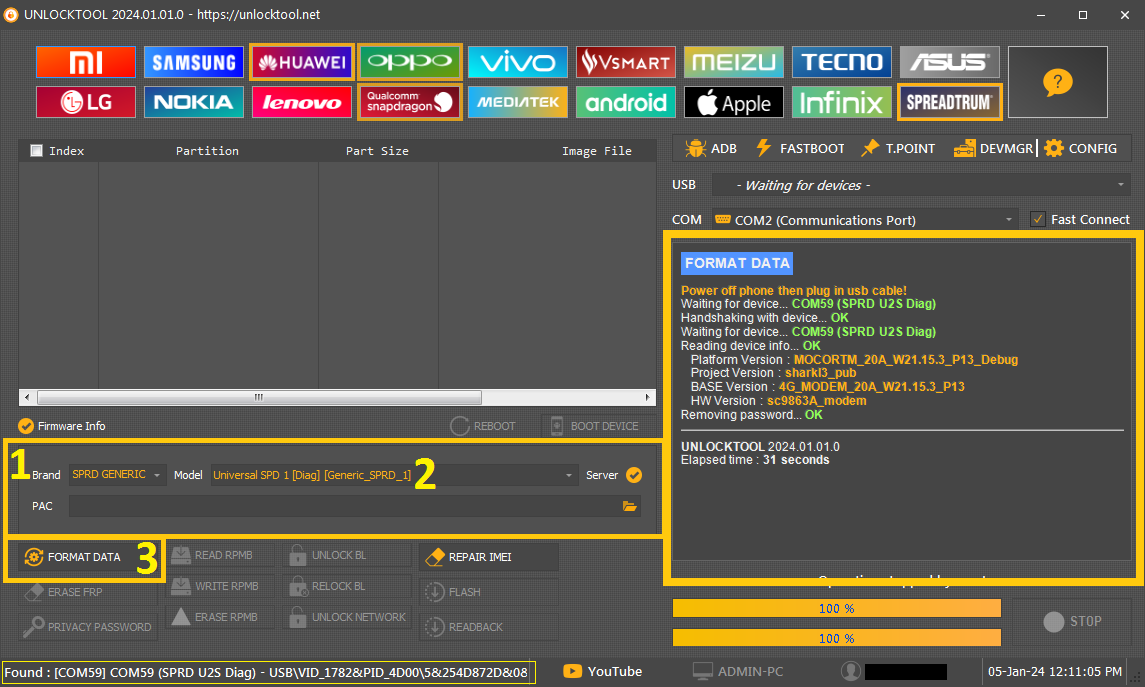Click the REBOOT button
This screenshot has height=687, width=1145.
483,426
